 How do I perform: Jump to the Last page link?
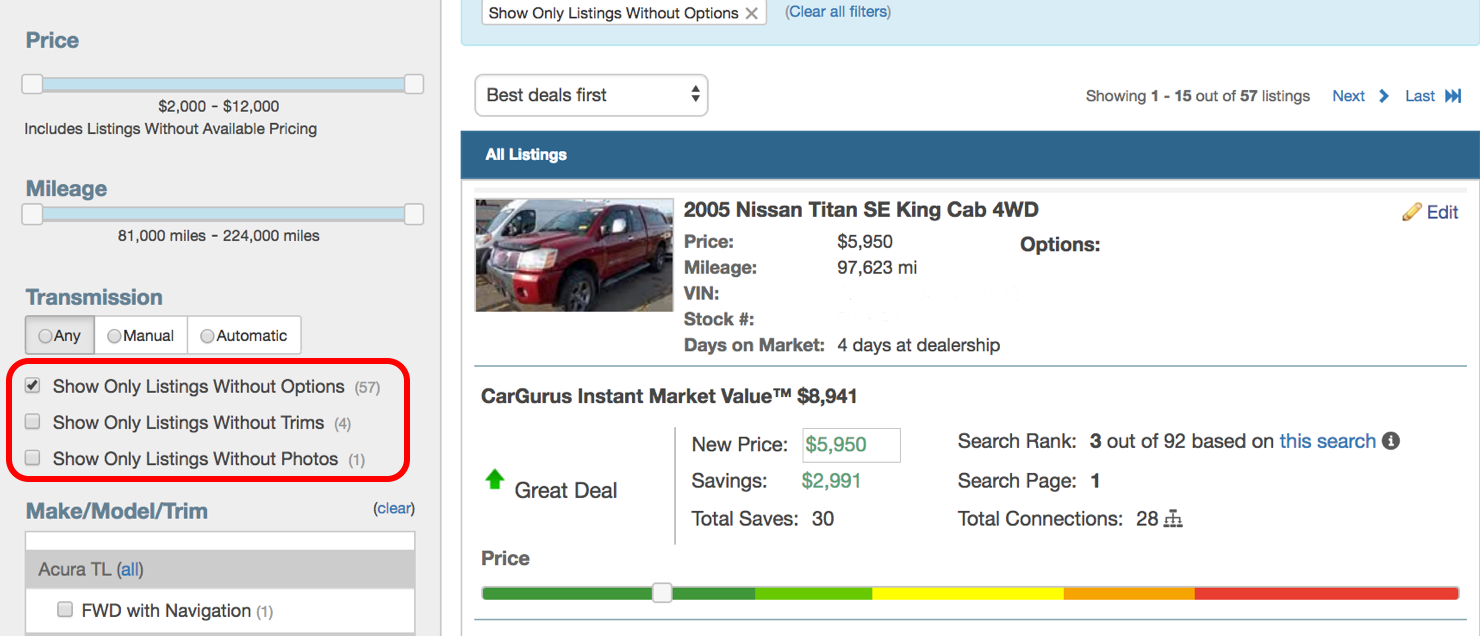(1420, 96)
